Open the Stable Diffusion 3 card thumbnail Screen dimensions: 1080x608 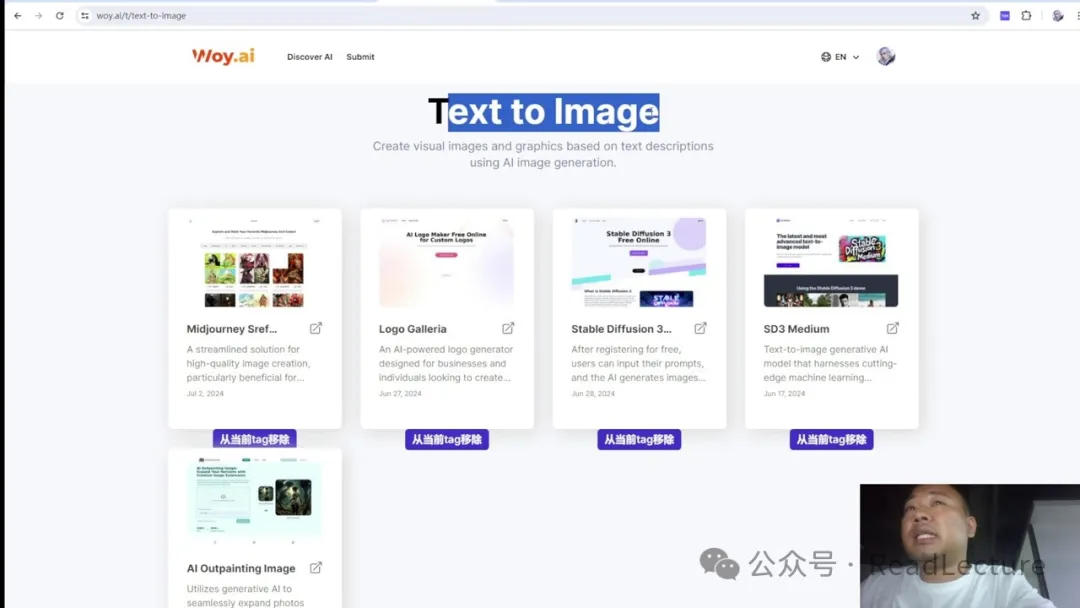tap(638, 262)
